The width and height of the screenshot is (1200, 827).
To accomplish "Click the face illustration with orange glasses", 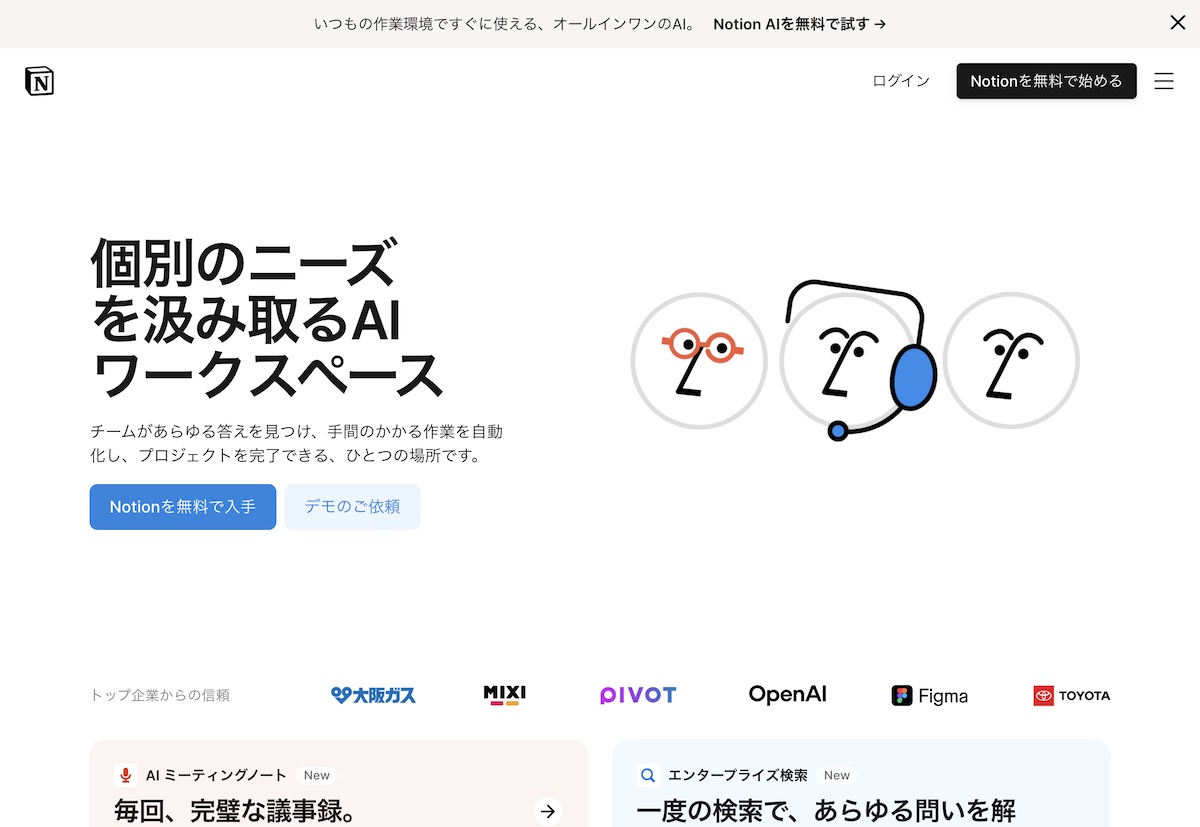I will 699,360.
